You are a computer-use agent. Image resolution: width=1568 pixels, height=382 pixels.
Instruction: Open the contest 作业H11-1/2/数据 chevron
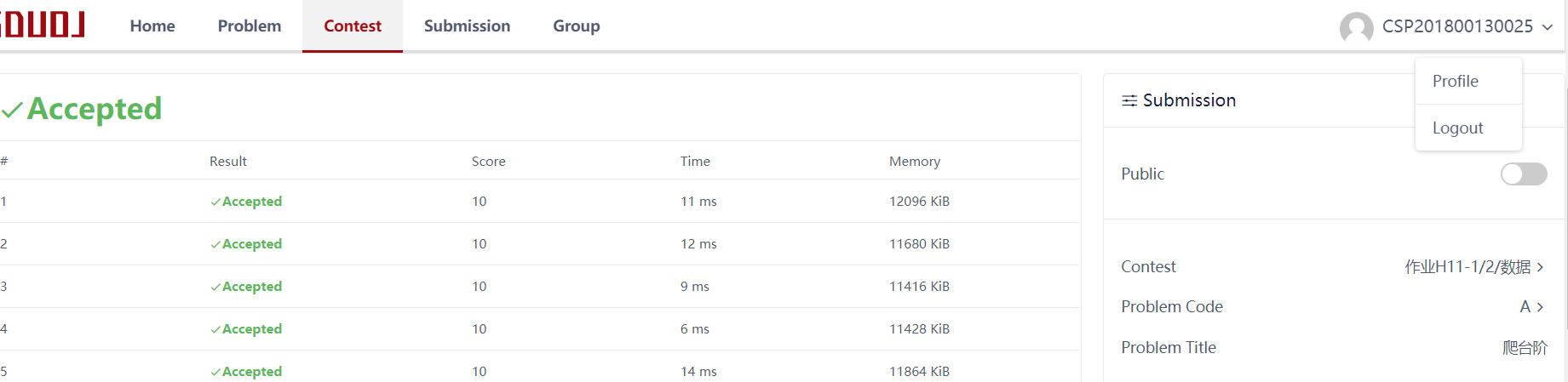click(x=1540, y=267)
